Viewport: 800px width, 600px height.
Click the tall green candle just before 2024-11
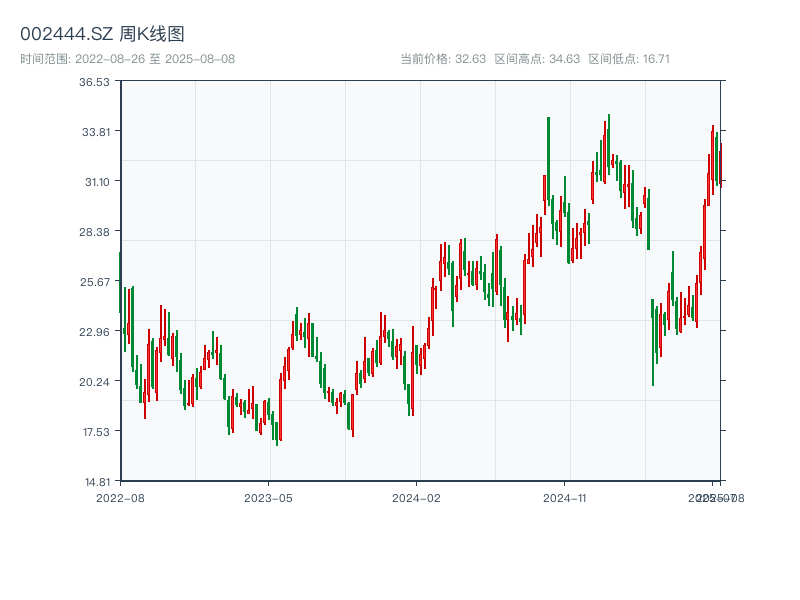548,160
